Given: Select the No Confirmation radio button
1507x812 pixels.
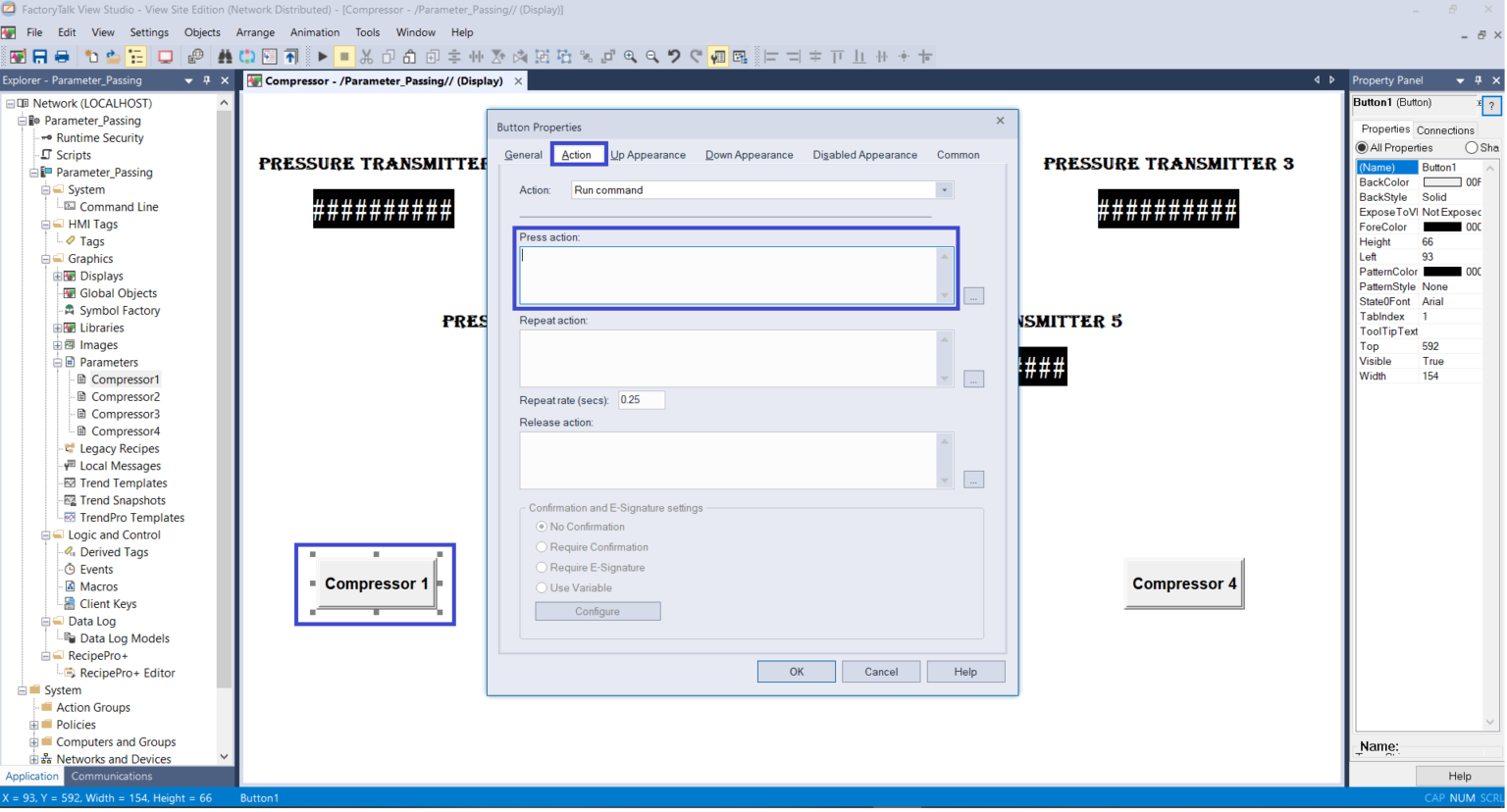Looking at the screenshot, I should pyautogui.click(x=542, y=527).
